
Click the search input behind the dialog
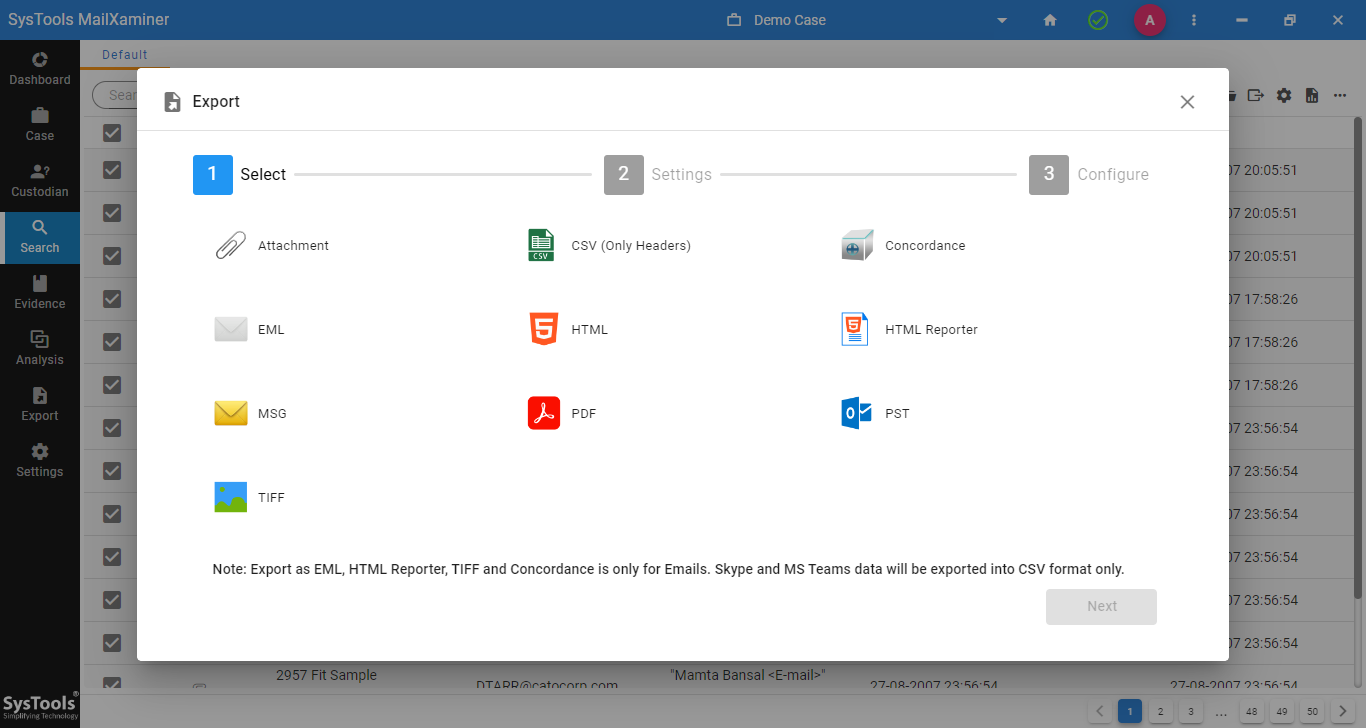point(115,95)
